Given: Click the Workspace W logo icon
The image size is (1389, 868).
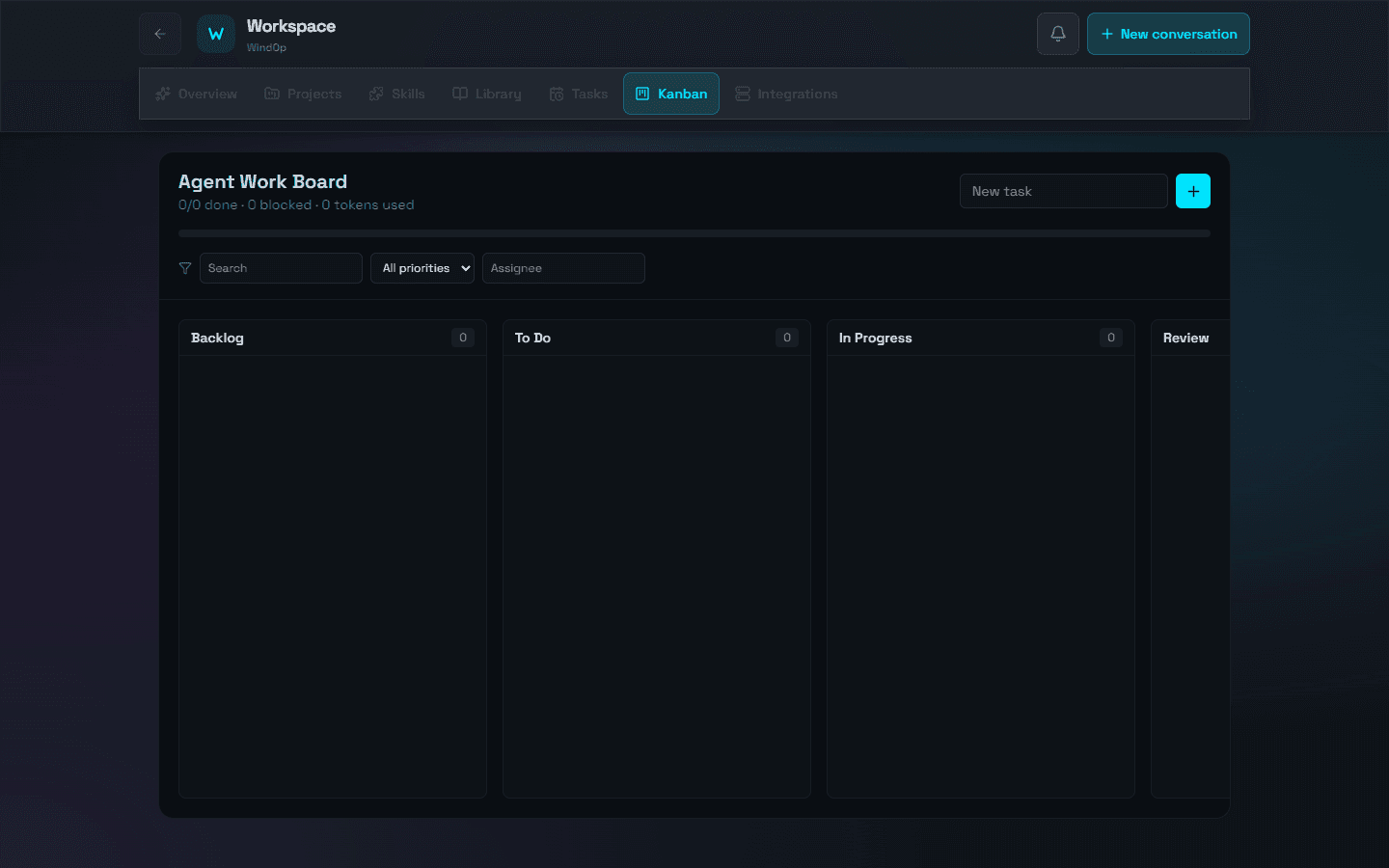Looking at the screenshot, I should point(216,34).
